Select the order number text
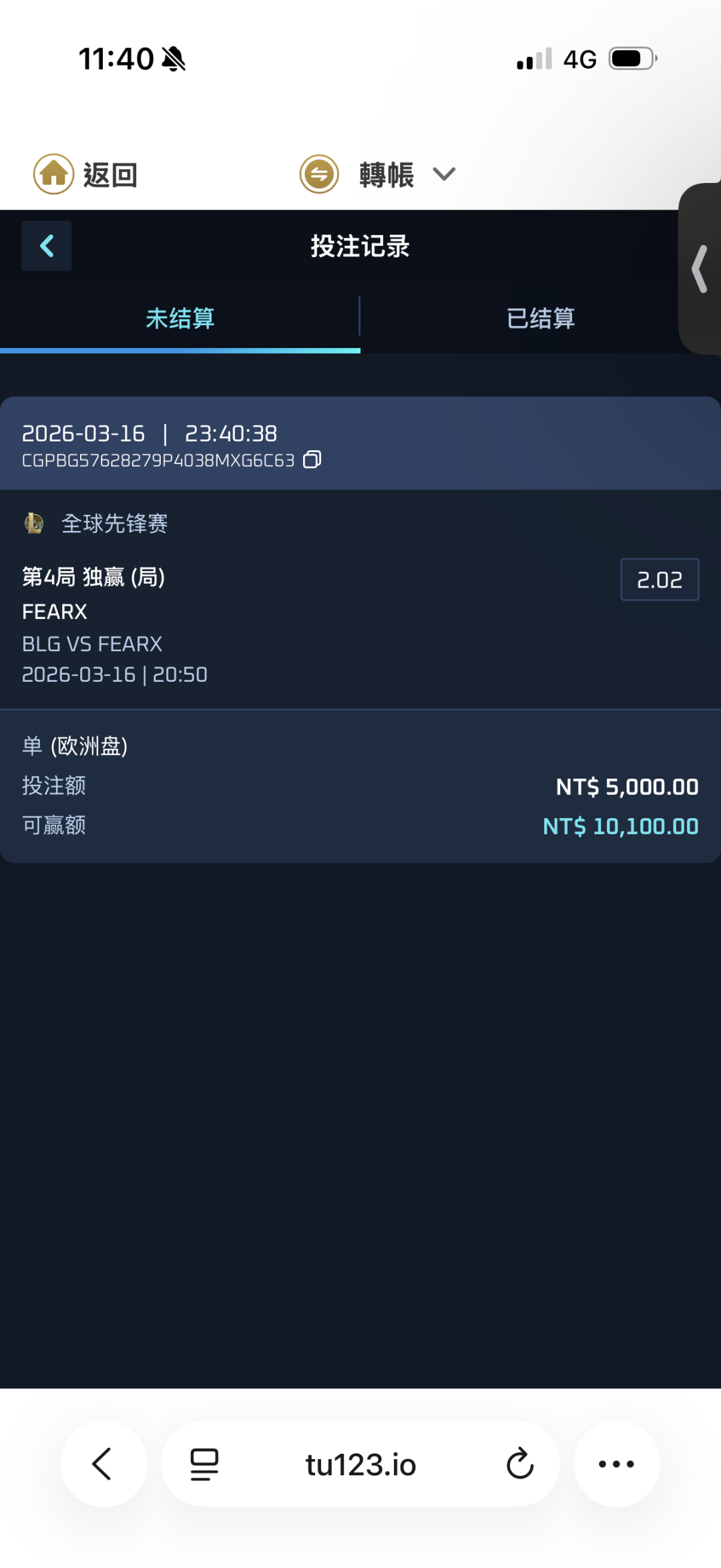 [x=158, y=461]
